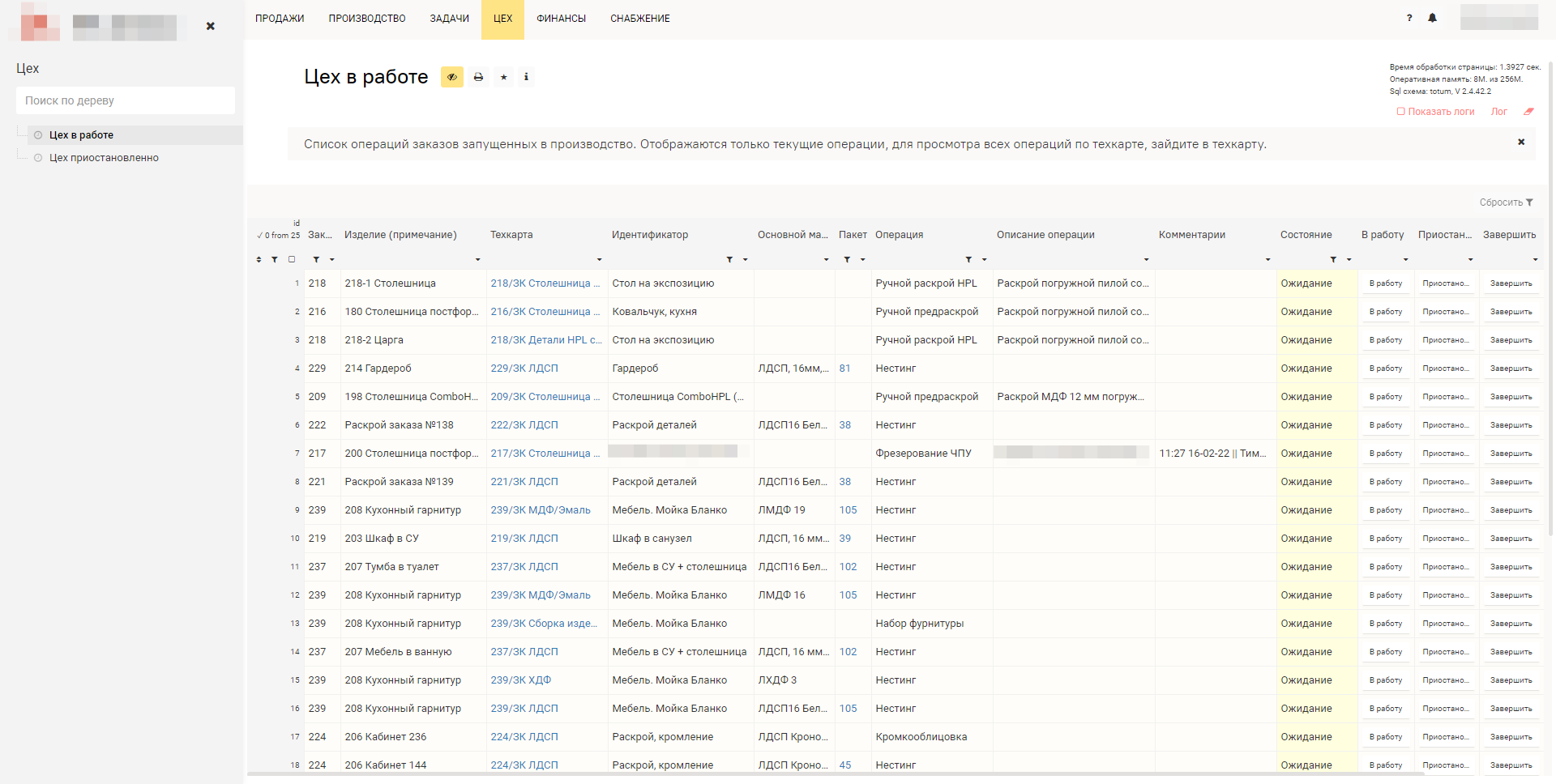Click the print icon next to the title
This screenshot has height=784, width=1556.
pyautogui.click(x=478, y=77)
